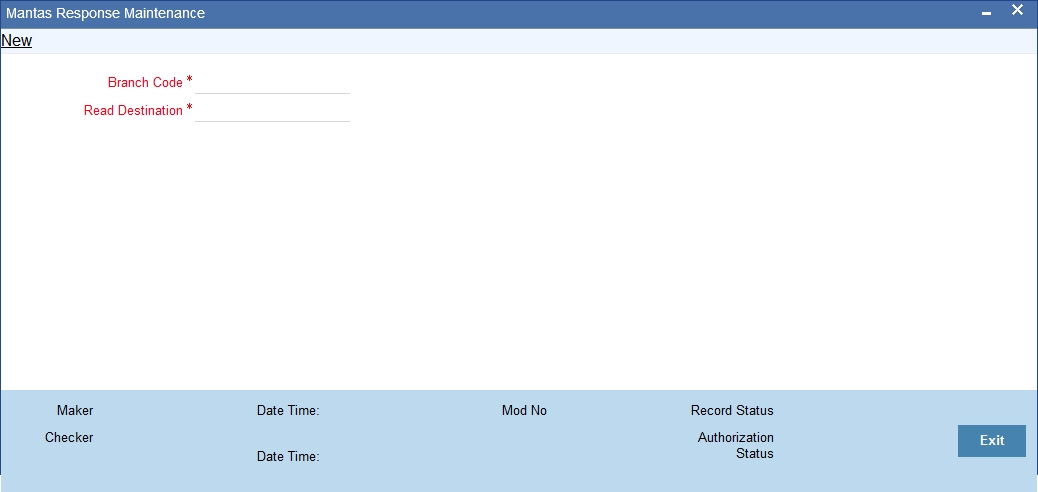This screenshot has height=492, width=1038.
Task: Click the Authorization Status label
Action: click(x=735, y=446)
